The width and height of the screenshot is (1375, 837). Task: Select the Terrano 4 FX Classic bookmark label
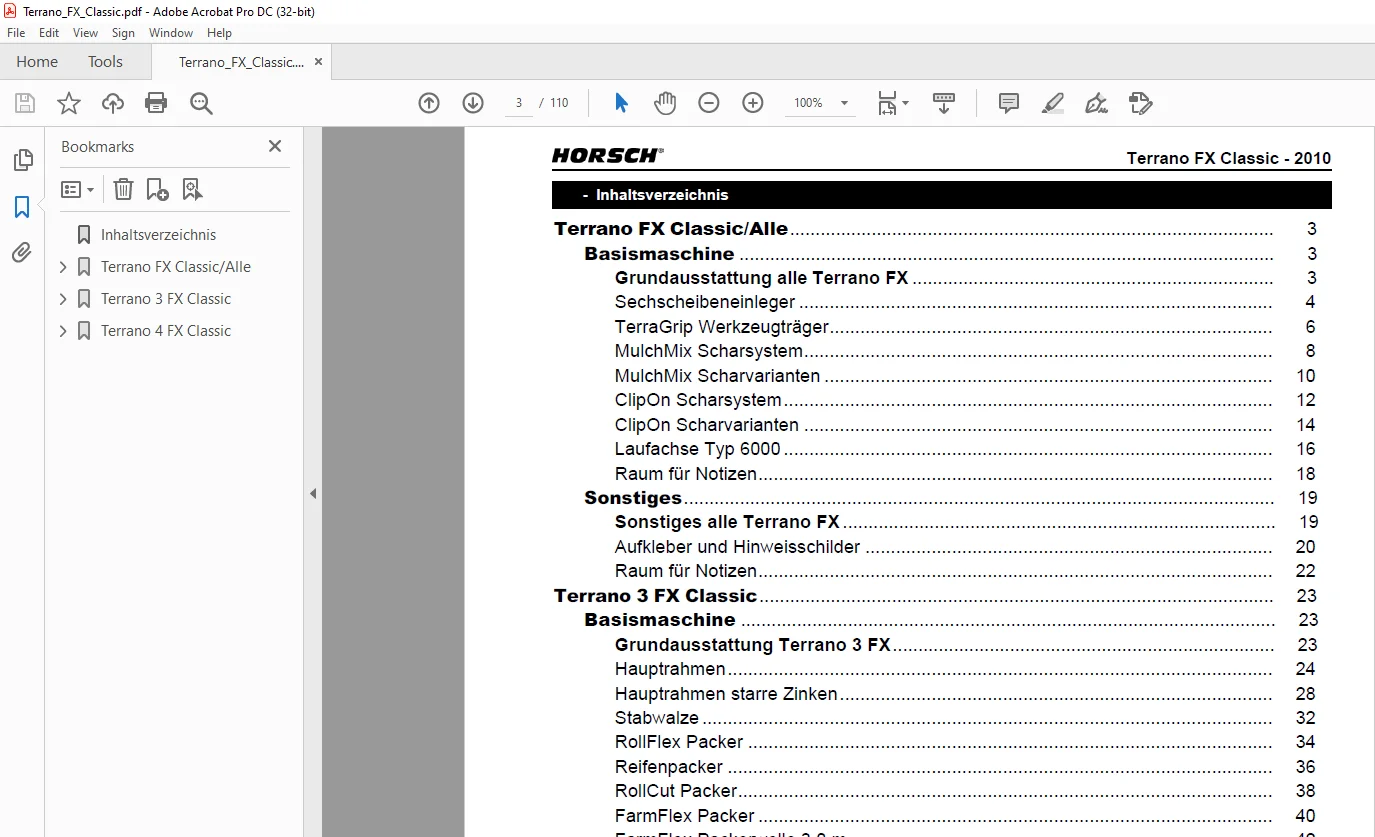click(x=166, y=331)
